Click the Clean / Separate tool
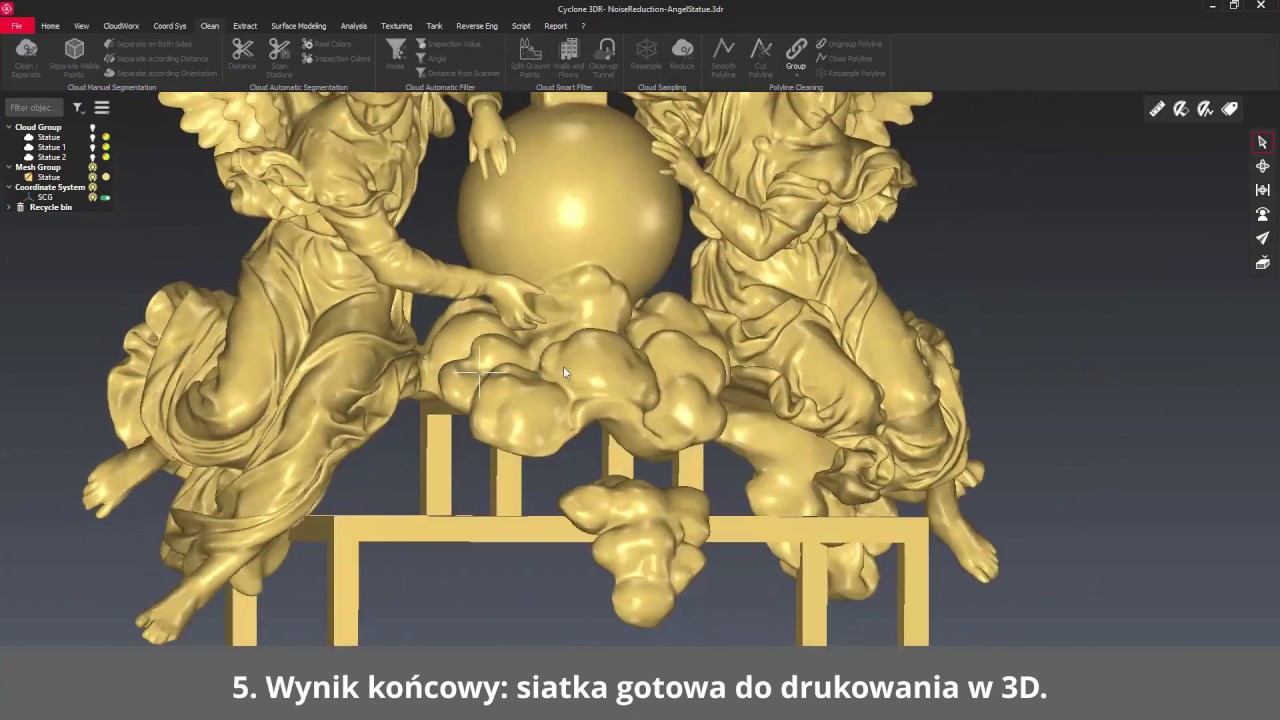 [x=26, y=58]
